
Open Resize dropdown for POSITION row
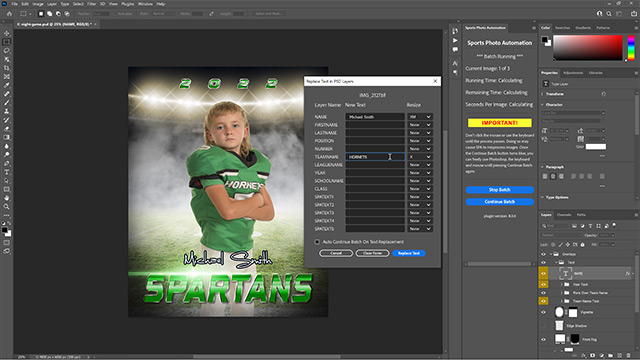point(420,141)
